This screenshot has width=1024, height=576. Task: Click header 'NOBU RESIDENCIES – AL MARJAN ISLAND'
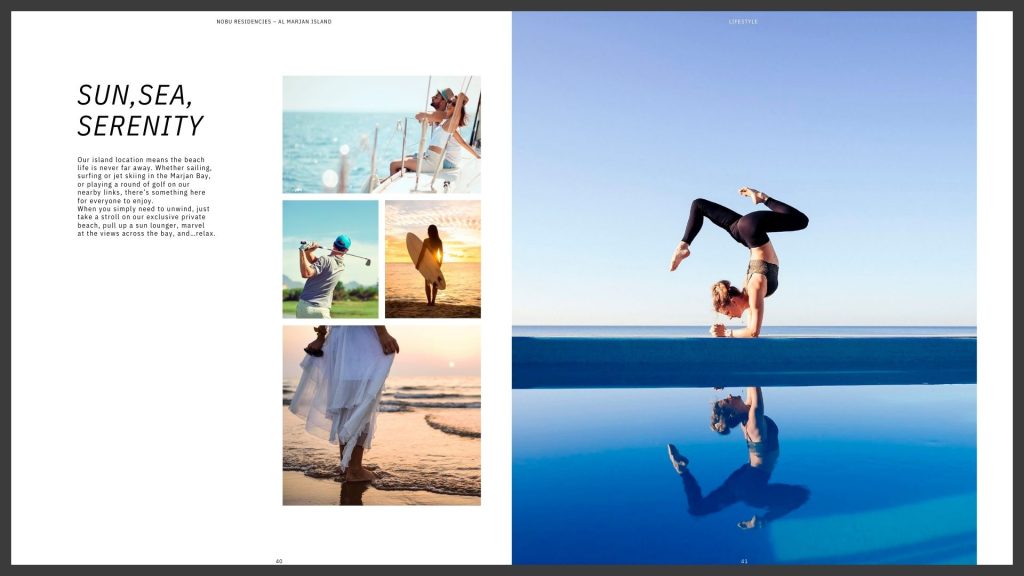(x=274, y=22)
